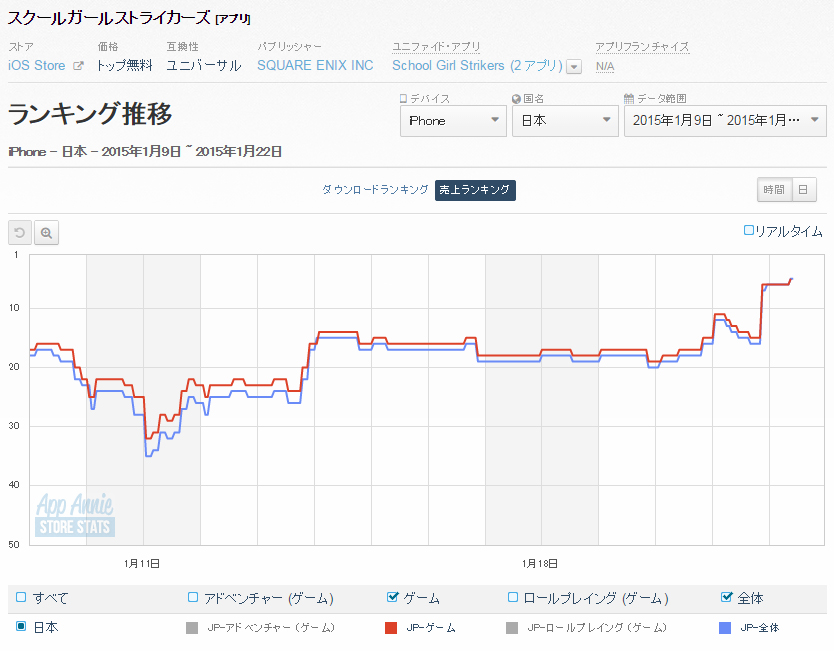Click the App Annie Store Stats watermark
Screen dimensions: 834x651
click(x=75, y=515)
